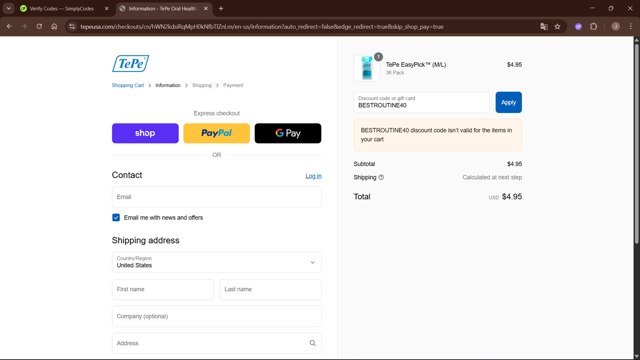Click the Shipping help question icon
640x360 pixels.
coord(381,177)
